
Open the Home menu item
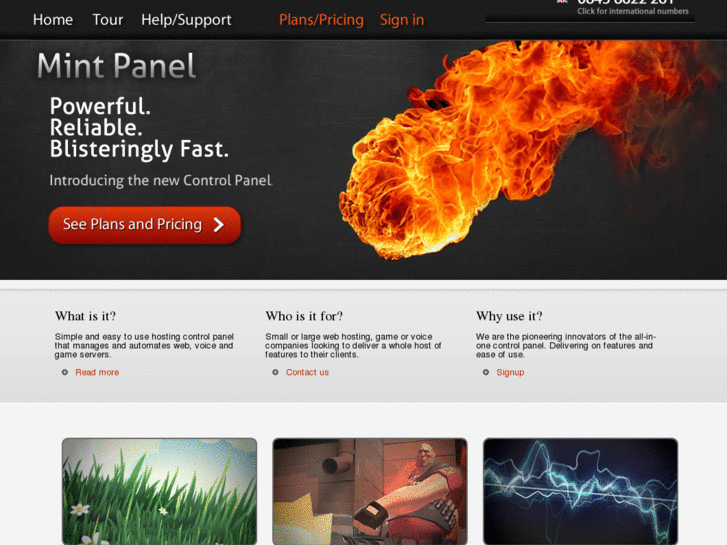pos(53,20)
